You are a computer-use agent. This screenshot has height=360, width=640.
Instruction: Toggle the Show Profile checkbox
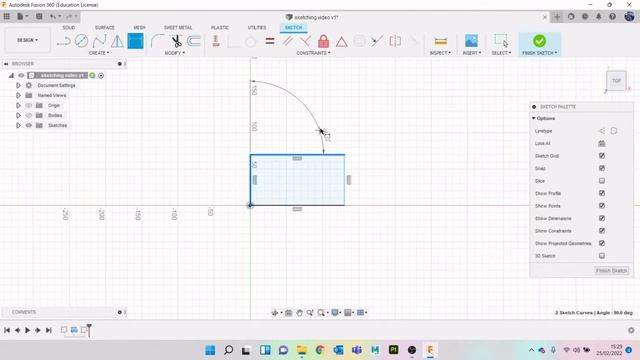click(602, 193)
